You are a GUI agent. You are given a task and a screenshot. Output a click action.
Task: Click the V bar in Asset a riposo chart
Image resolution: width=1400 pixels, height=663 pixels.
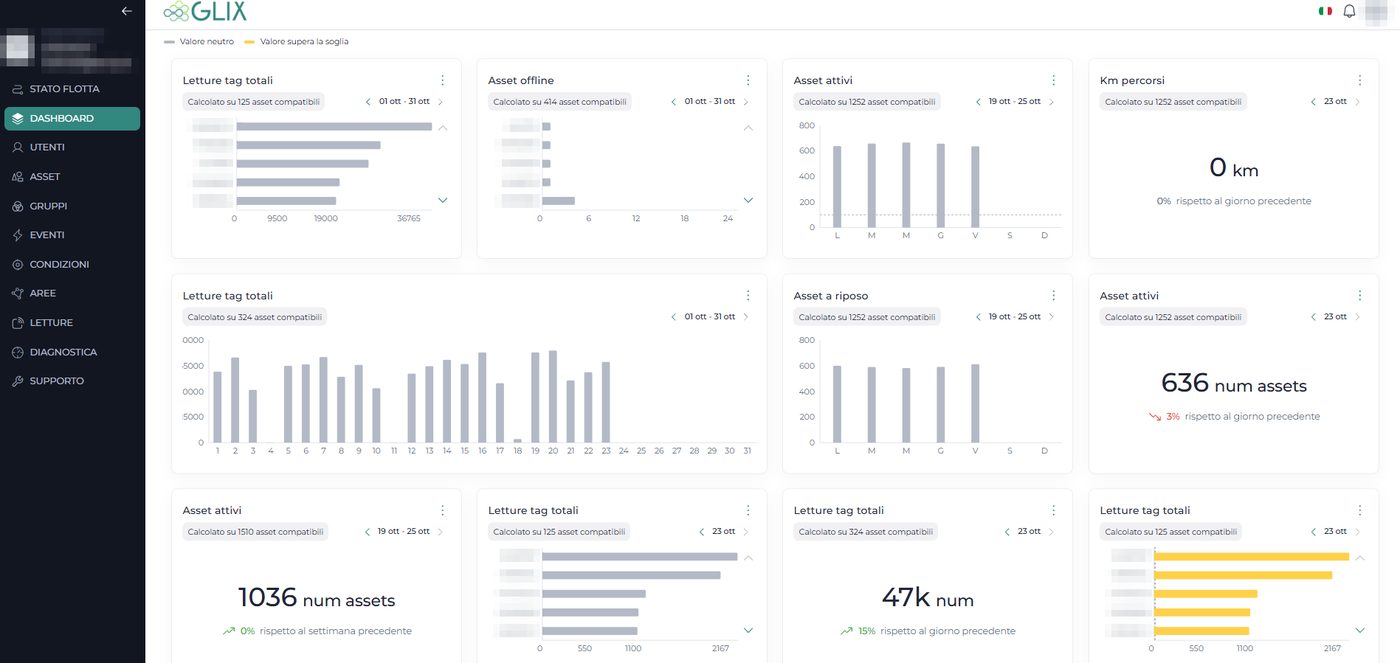click(975, 403)
